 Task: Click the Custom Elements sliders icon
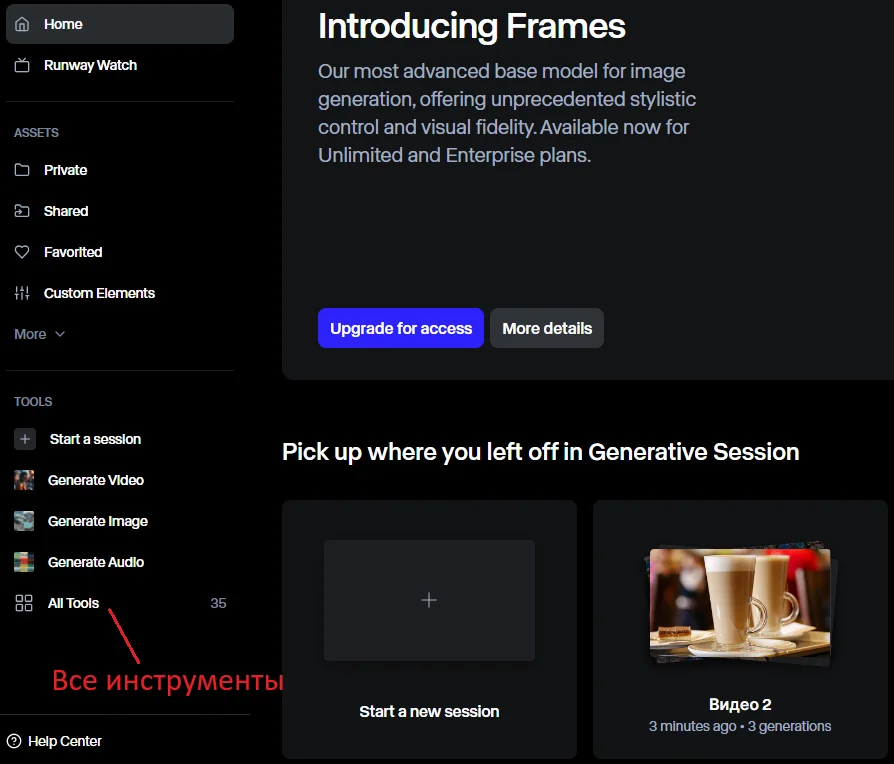click(x=23, y=293)
